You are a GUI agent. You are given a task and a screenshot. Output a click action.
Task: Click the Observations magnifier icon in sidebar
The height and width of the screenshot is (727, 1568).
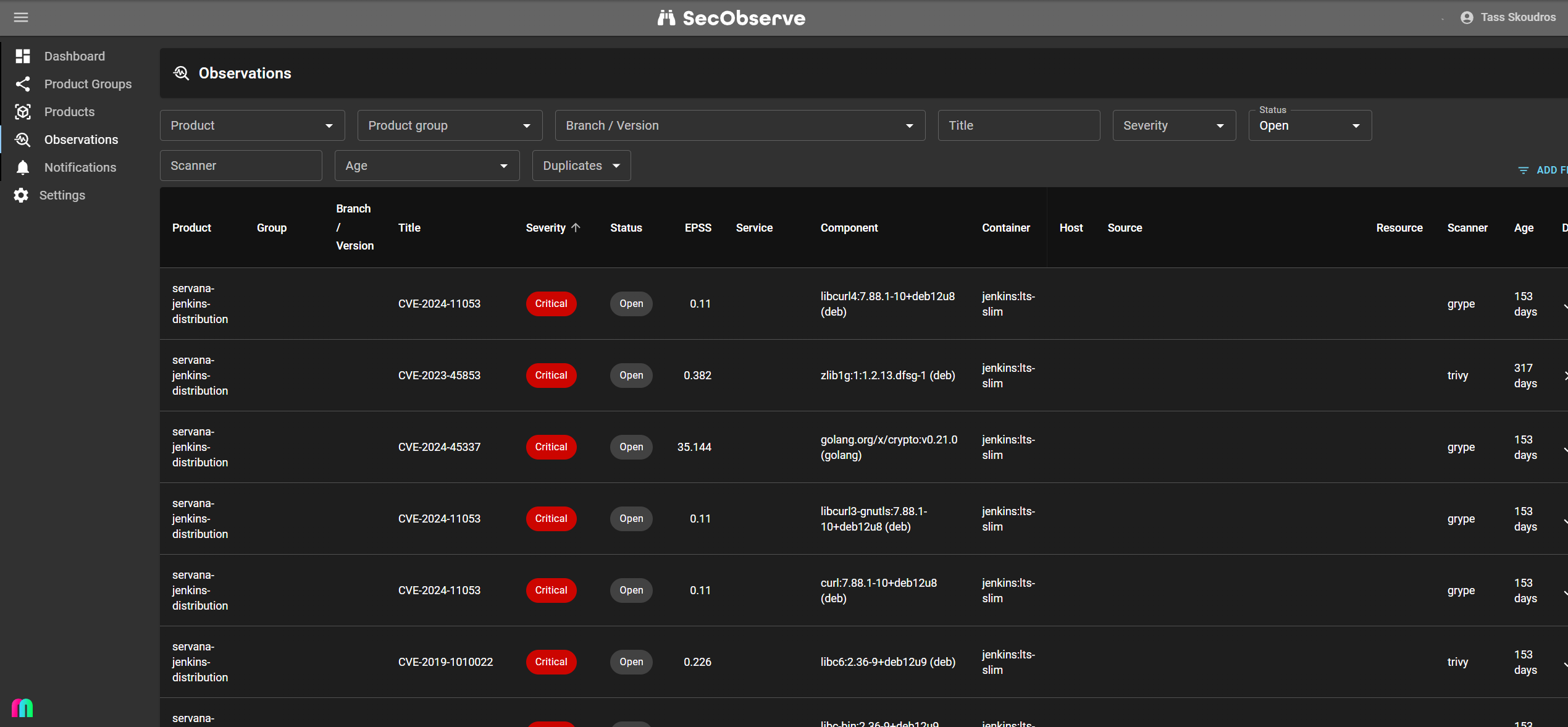tap(23, 140)
